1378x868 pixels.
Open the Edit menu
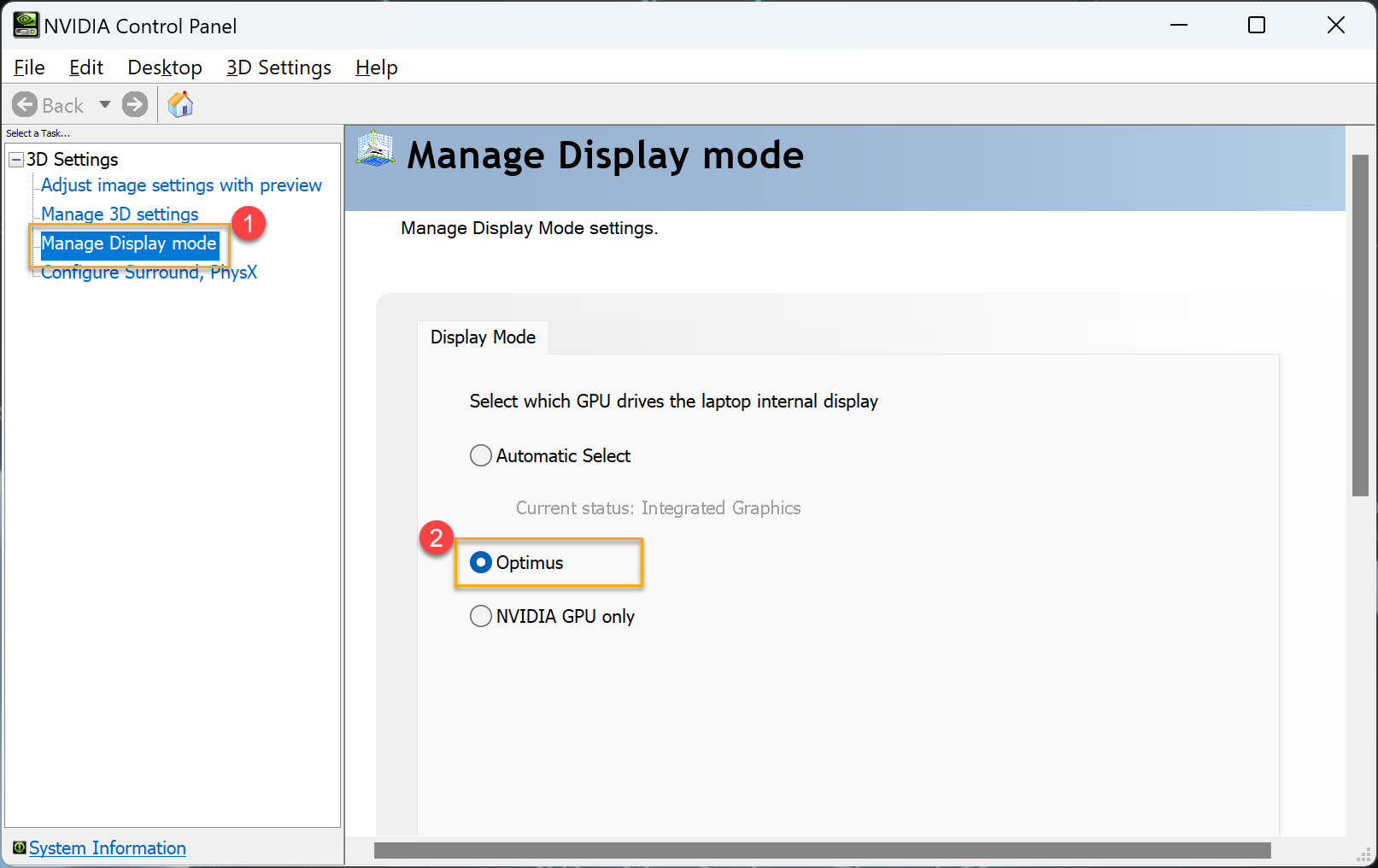pyautogui.click(x=86, y=67)
